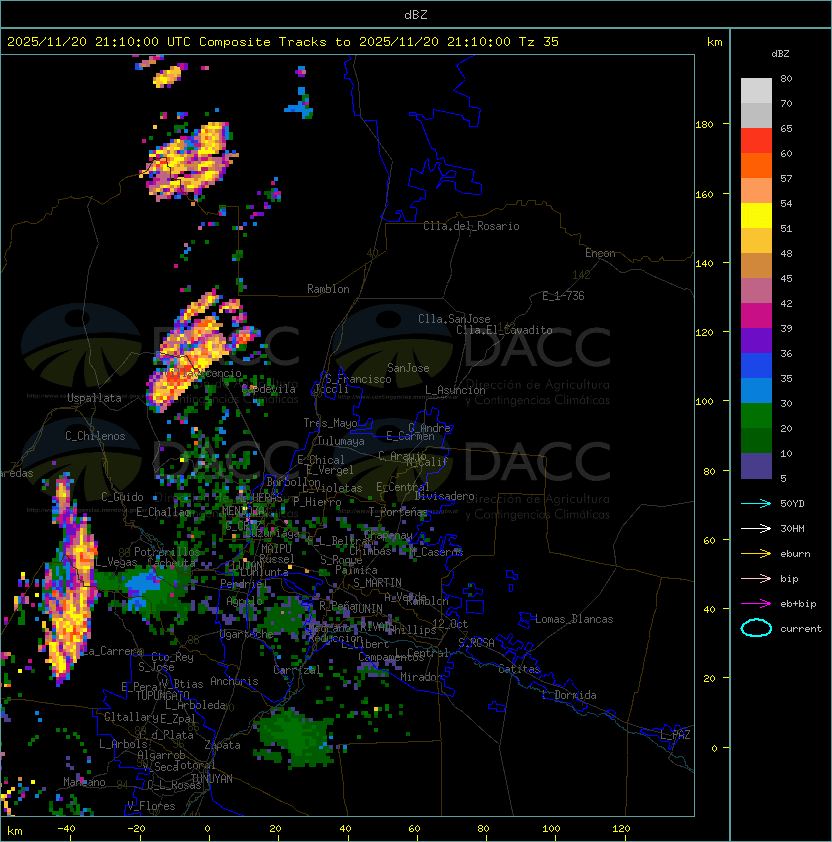Click the L_Dormida label
The image size is (832, 842).
coord(569,695)
